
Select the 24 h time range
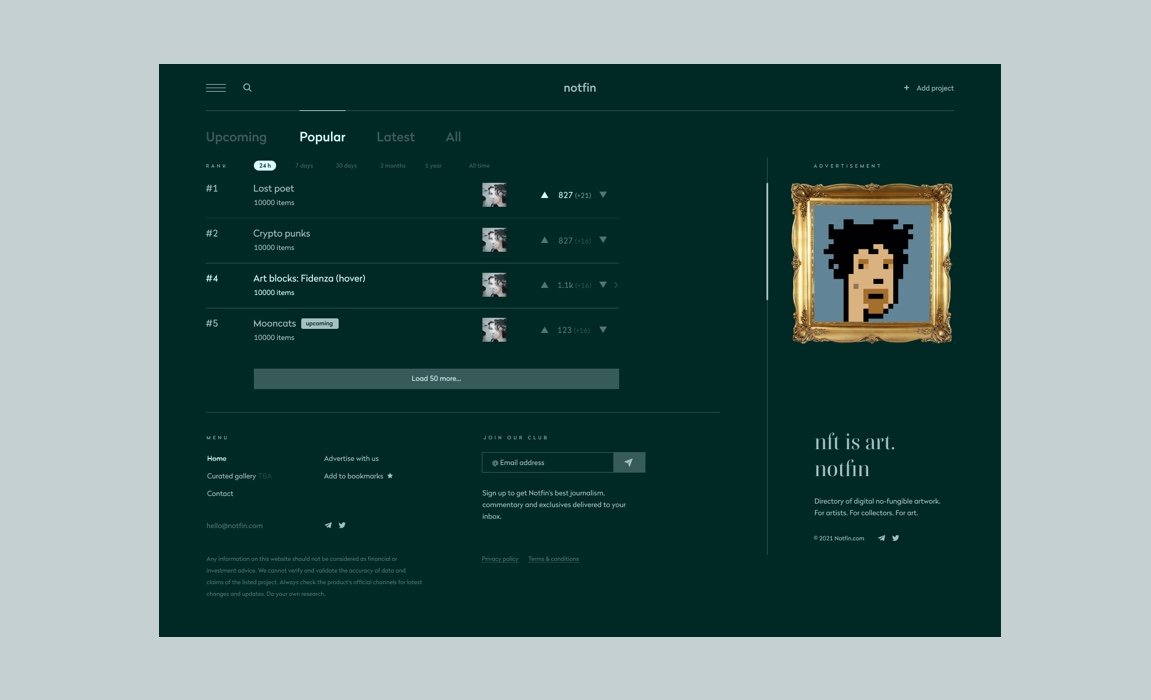[264, 166]
